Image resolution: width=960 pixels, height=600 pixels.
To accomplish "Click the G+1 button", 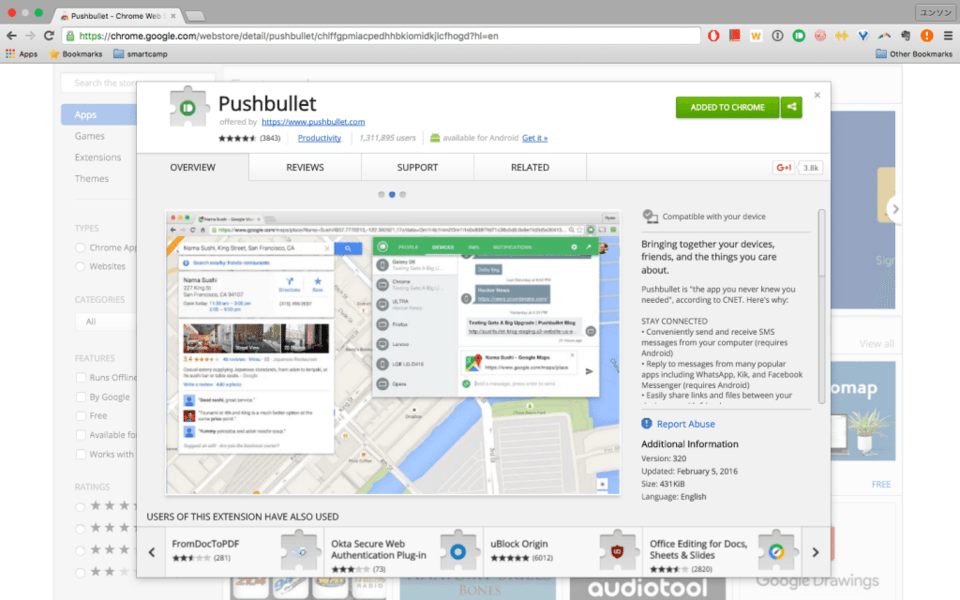I will point(784,168).
